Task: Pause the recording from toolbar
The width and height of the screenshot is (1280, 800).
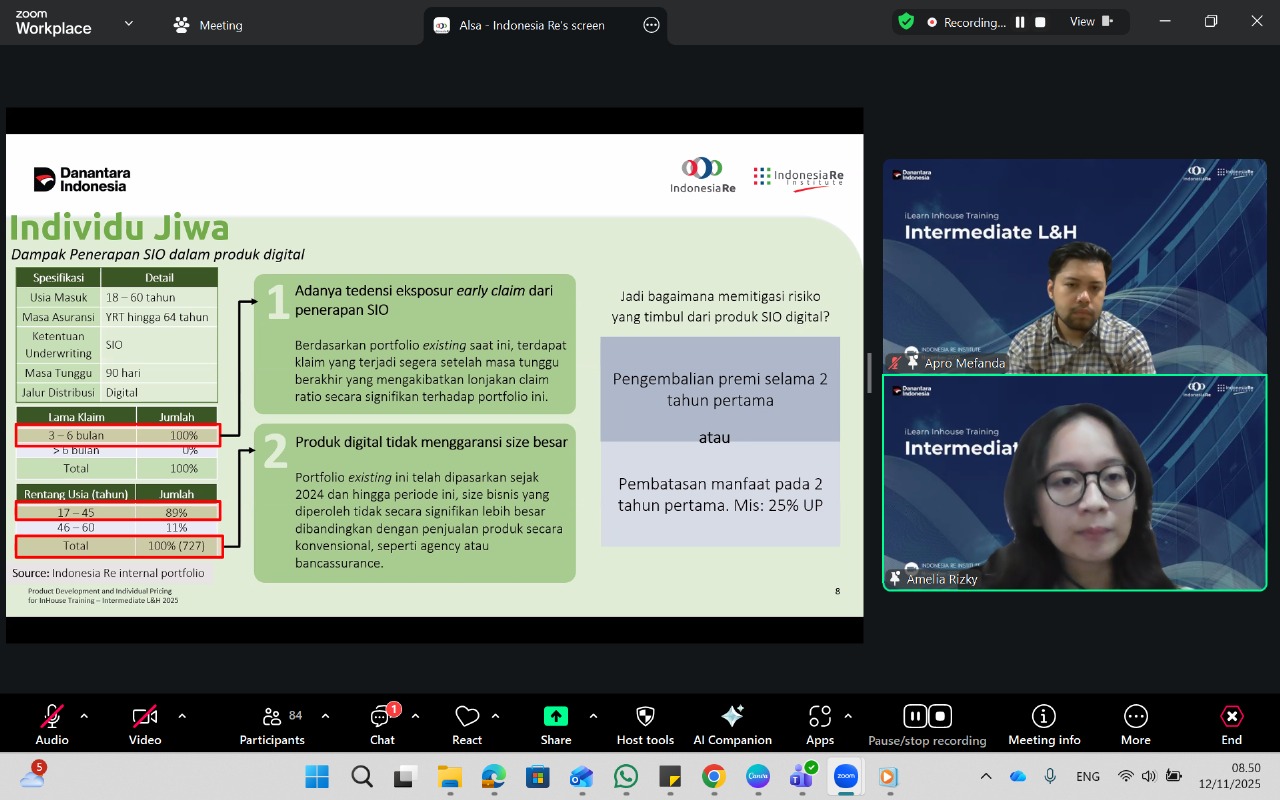Action: (x=914, y=716)
